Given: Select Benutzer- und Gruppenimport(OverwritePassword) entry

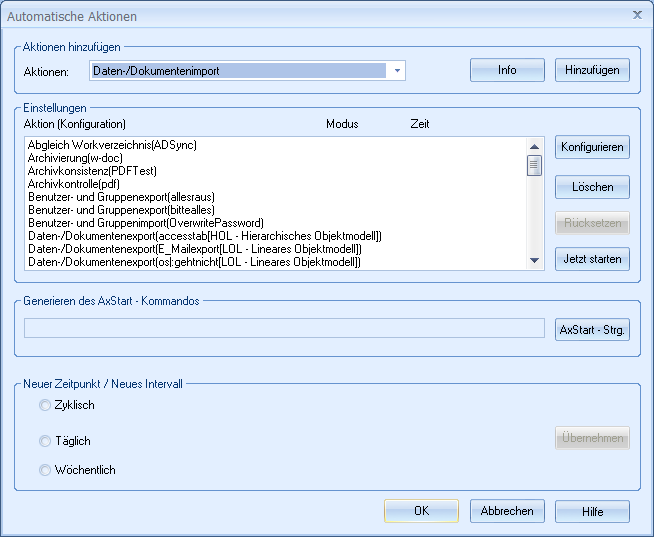Looking at the screenshot, I should pos(145,223).
